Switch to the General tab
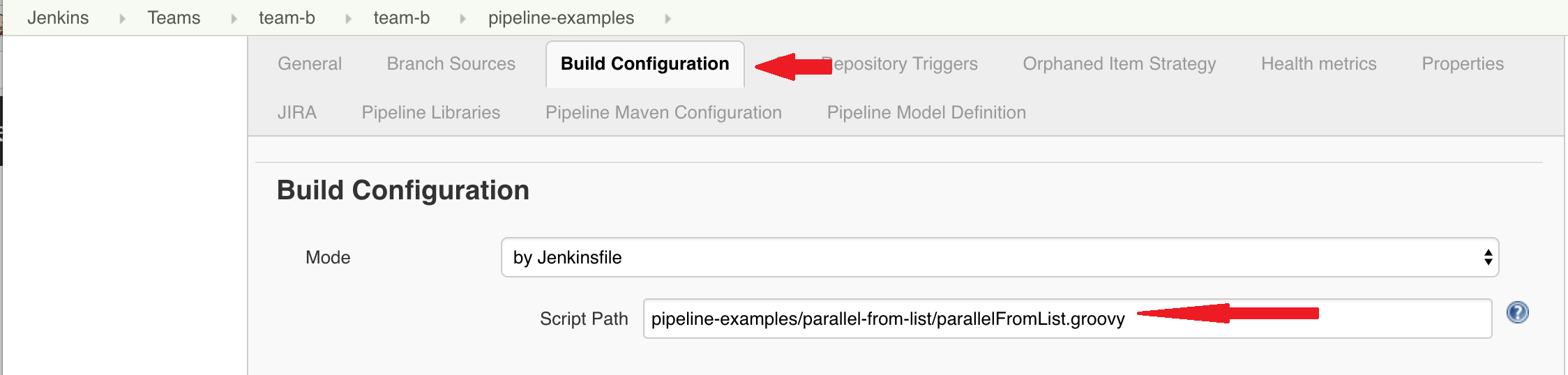 (310, 63)
